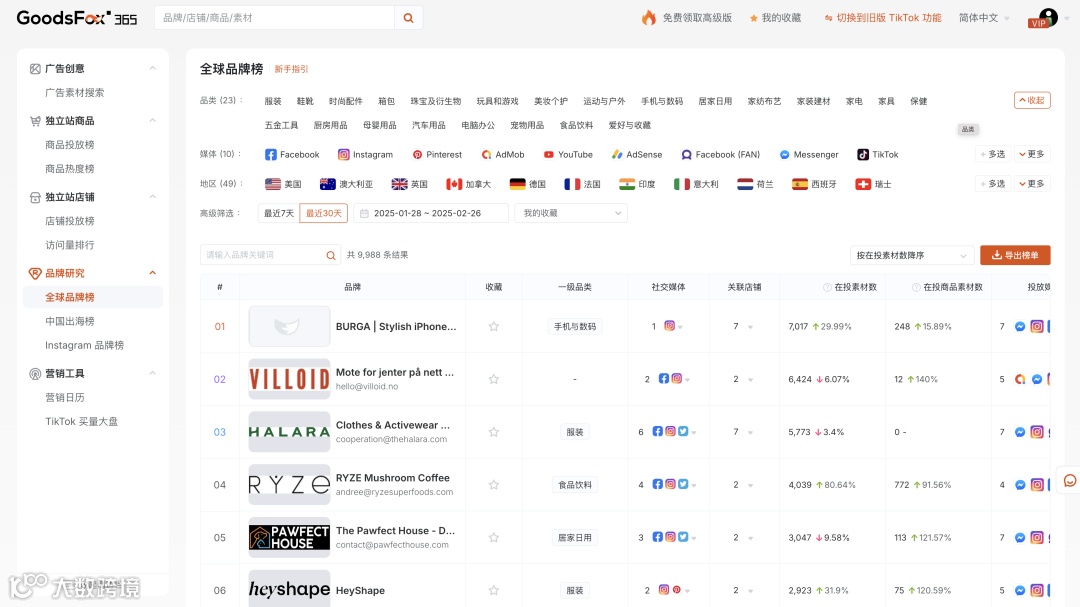Enable 多选 for media filters
The image size is (1080, 607).
pos(993,154)
